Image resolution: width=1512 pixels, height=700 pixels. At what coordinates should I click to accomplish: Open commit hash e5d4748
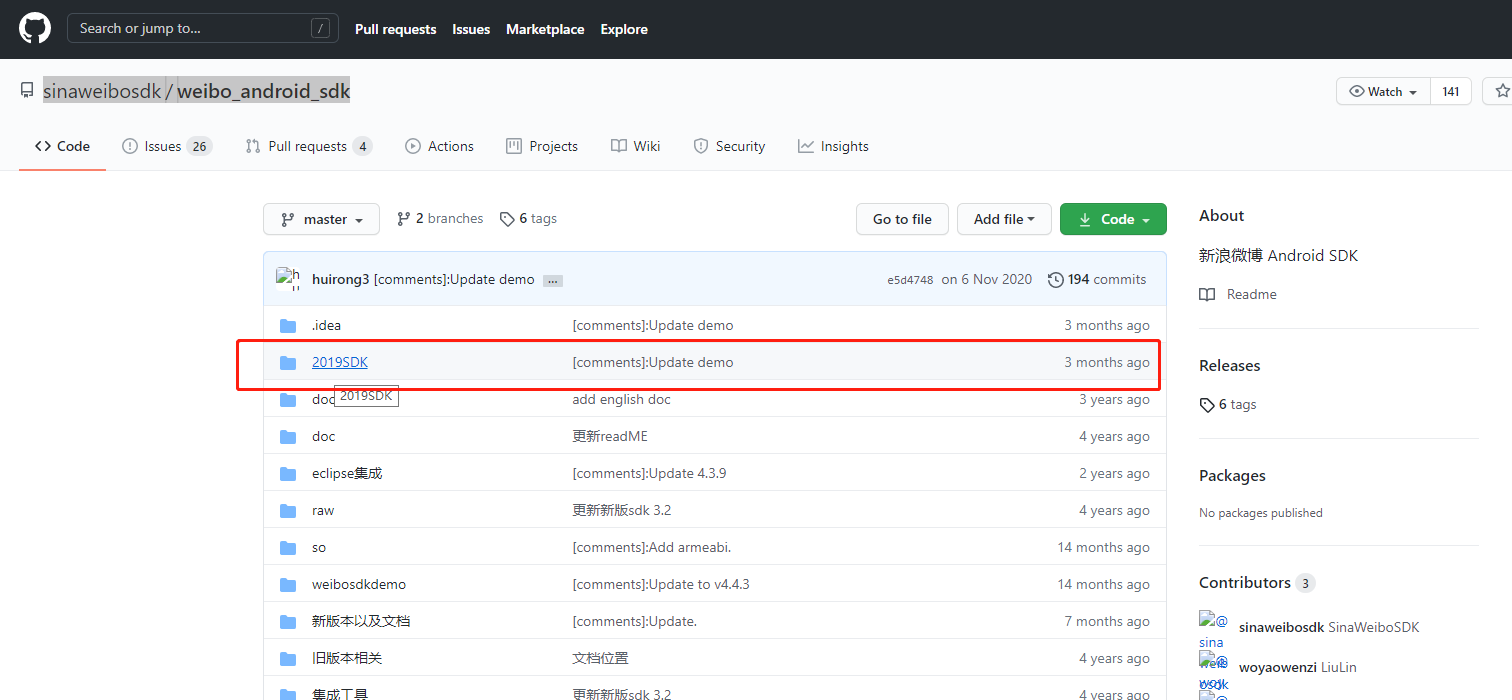point(910,280)
